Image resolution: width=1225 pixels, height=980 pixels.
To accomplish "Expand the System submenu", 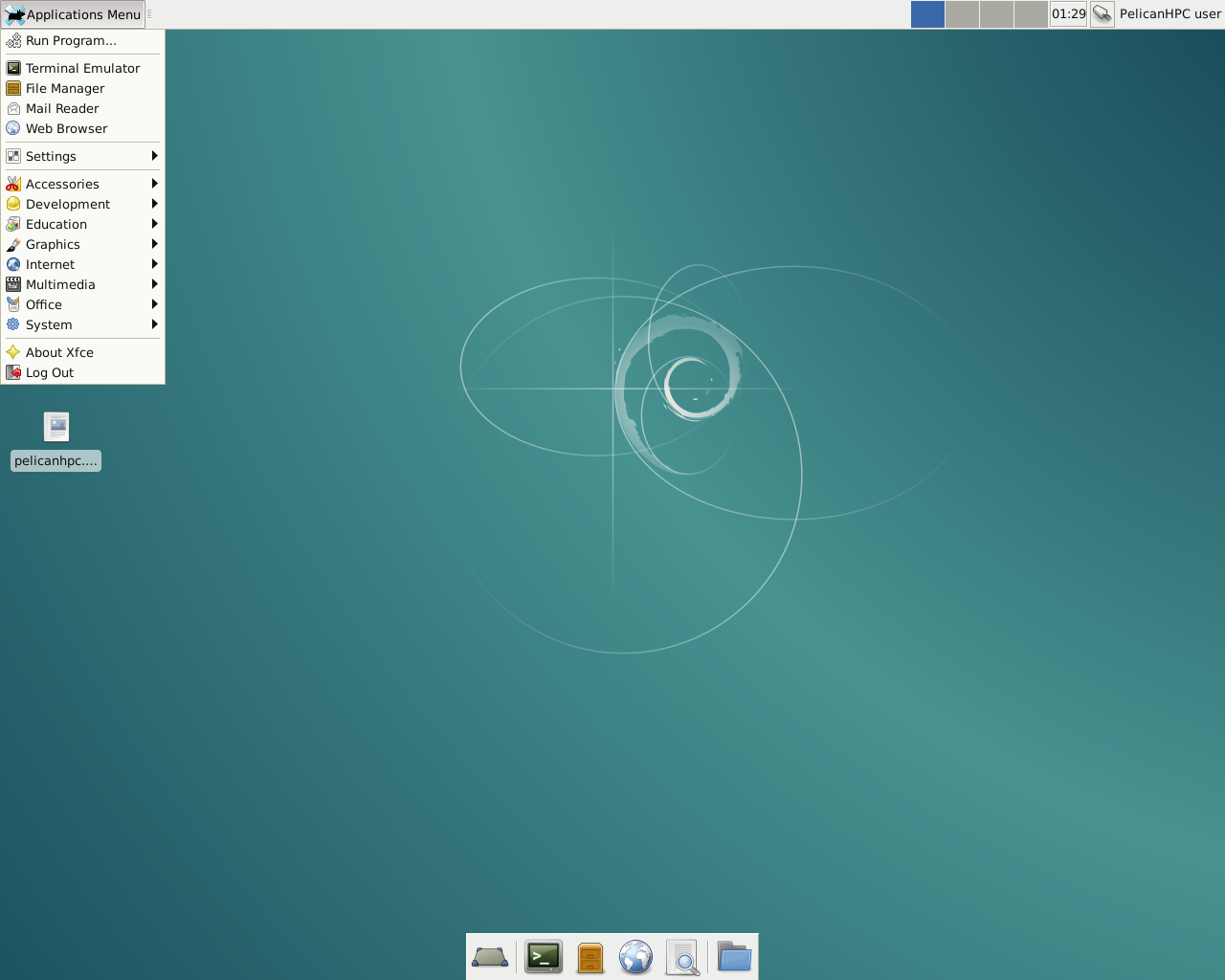I will coord(82,324).
